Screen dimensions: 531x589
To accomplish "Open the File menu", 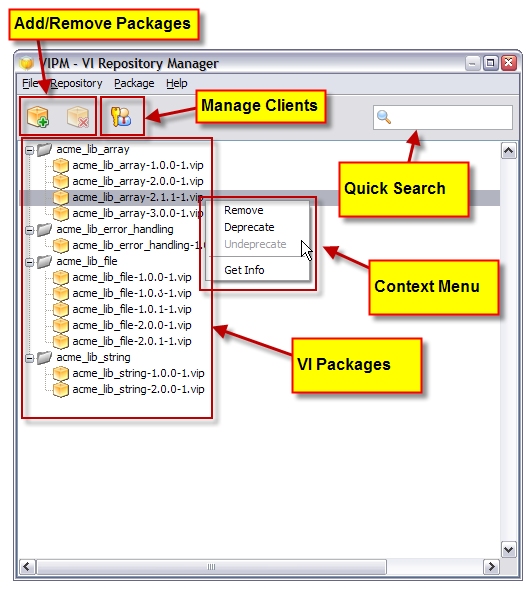I will pos(30,83).
